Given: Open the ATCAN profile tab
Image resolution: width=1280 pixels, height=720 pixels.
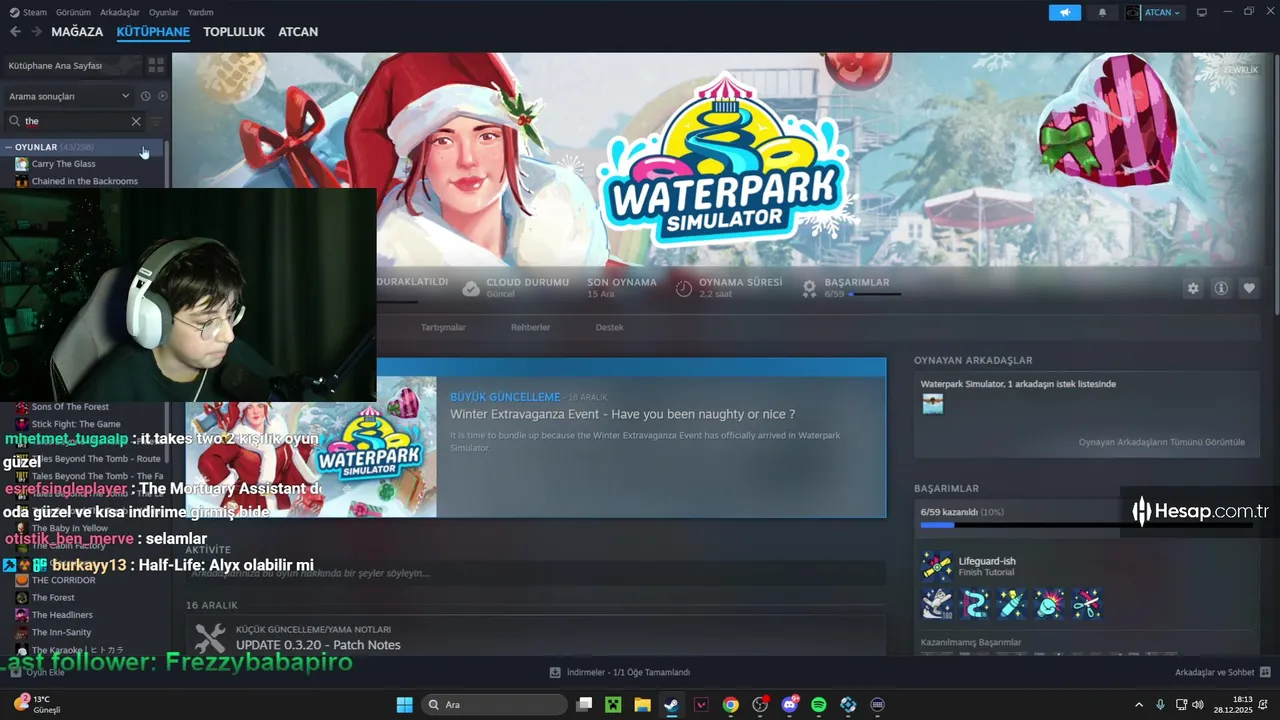Looking at the screenshot, I should tap(298, 32).
